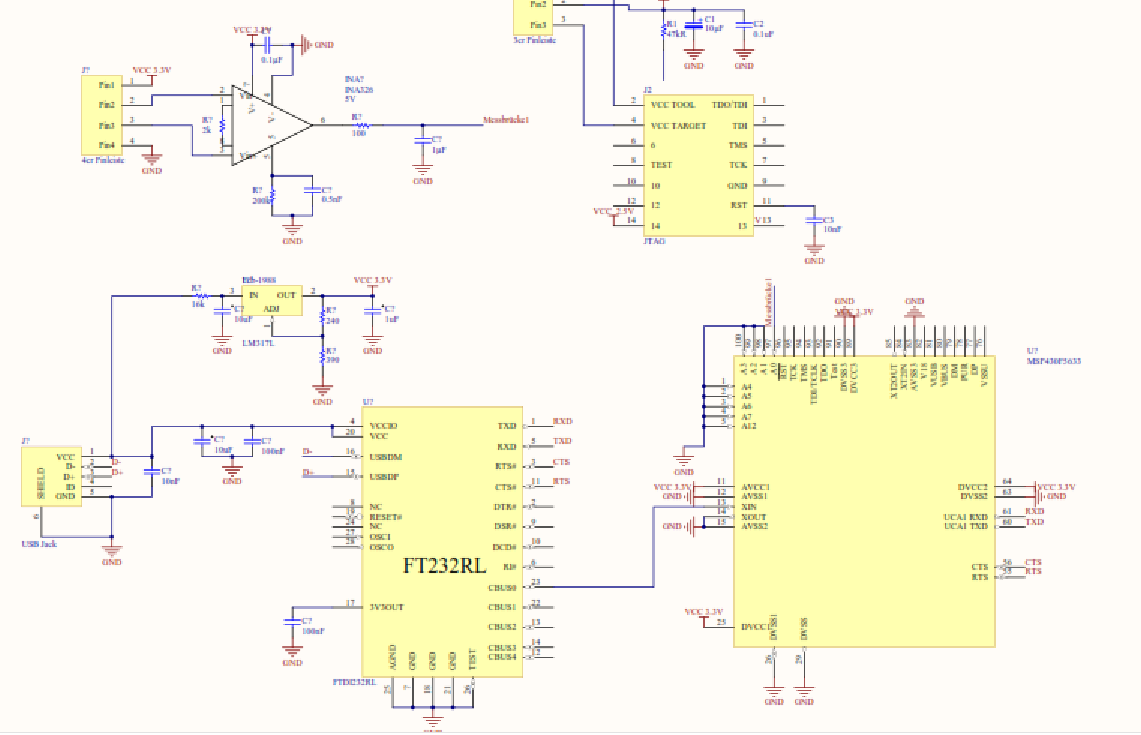
Task: Select the 100nF capacitor on the VCCIO rail
Action: [x=252, y=442]
